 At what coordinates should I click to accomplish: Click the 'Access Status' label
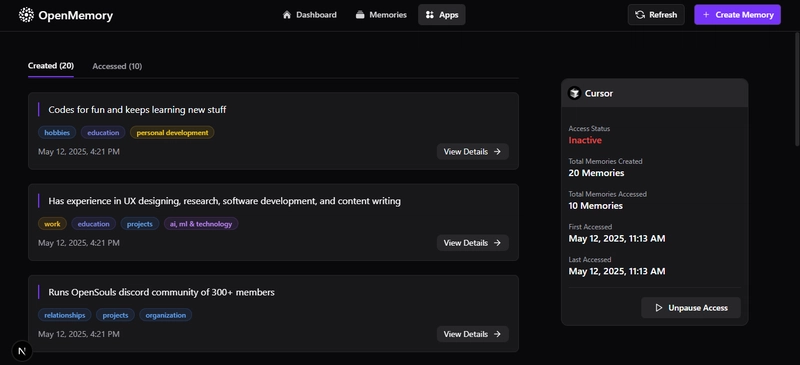(589, 129)
